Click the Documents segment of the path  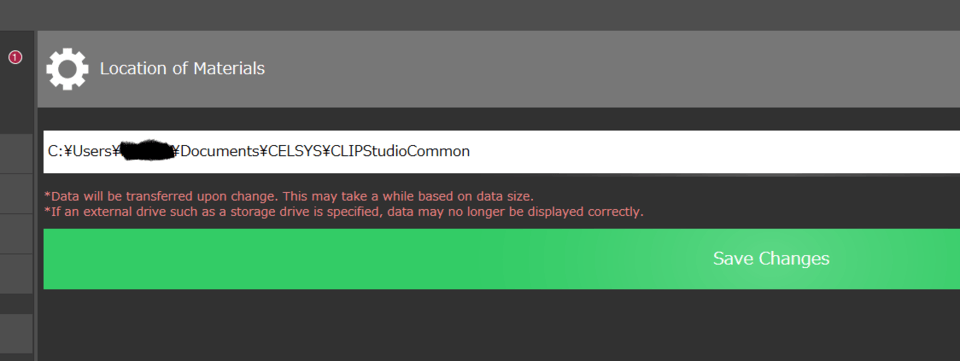219,151
